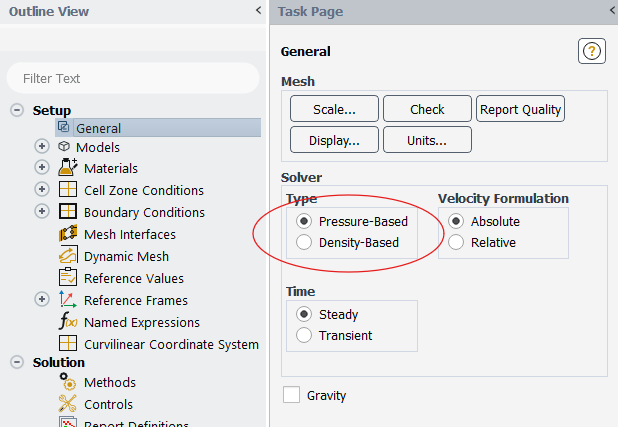The image size is (618, 427).
Task: Click the Materials flask icon
Action: (x=68, y=168)
